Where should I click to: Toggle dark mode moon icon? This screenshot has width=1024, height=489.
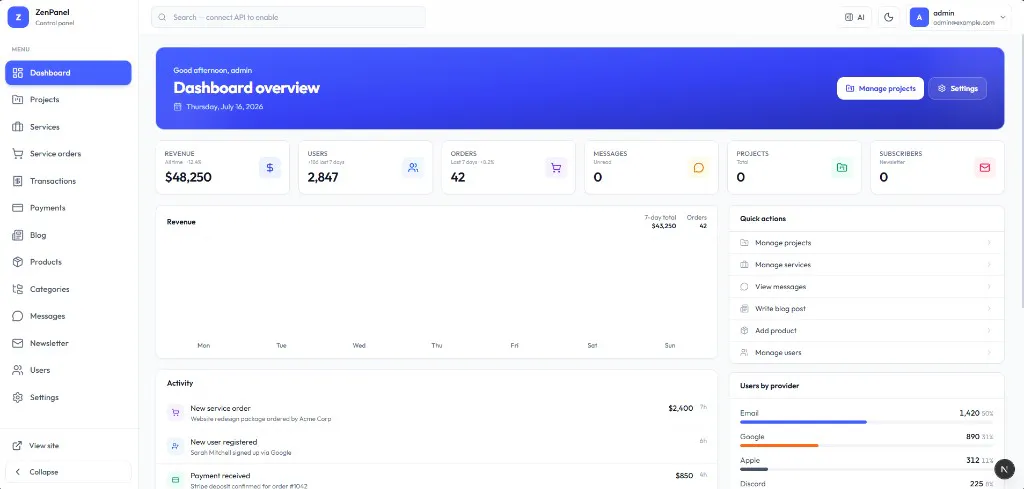[888, 18]
